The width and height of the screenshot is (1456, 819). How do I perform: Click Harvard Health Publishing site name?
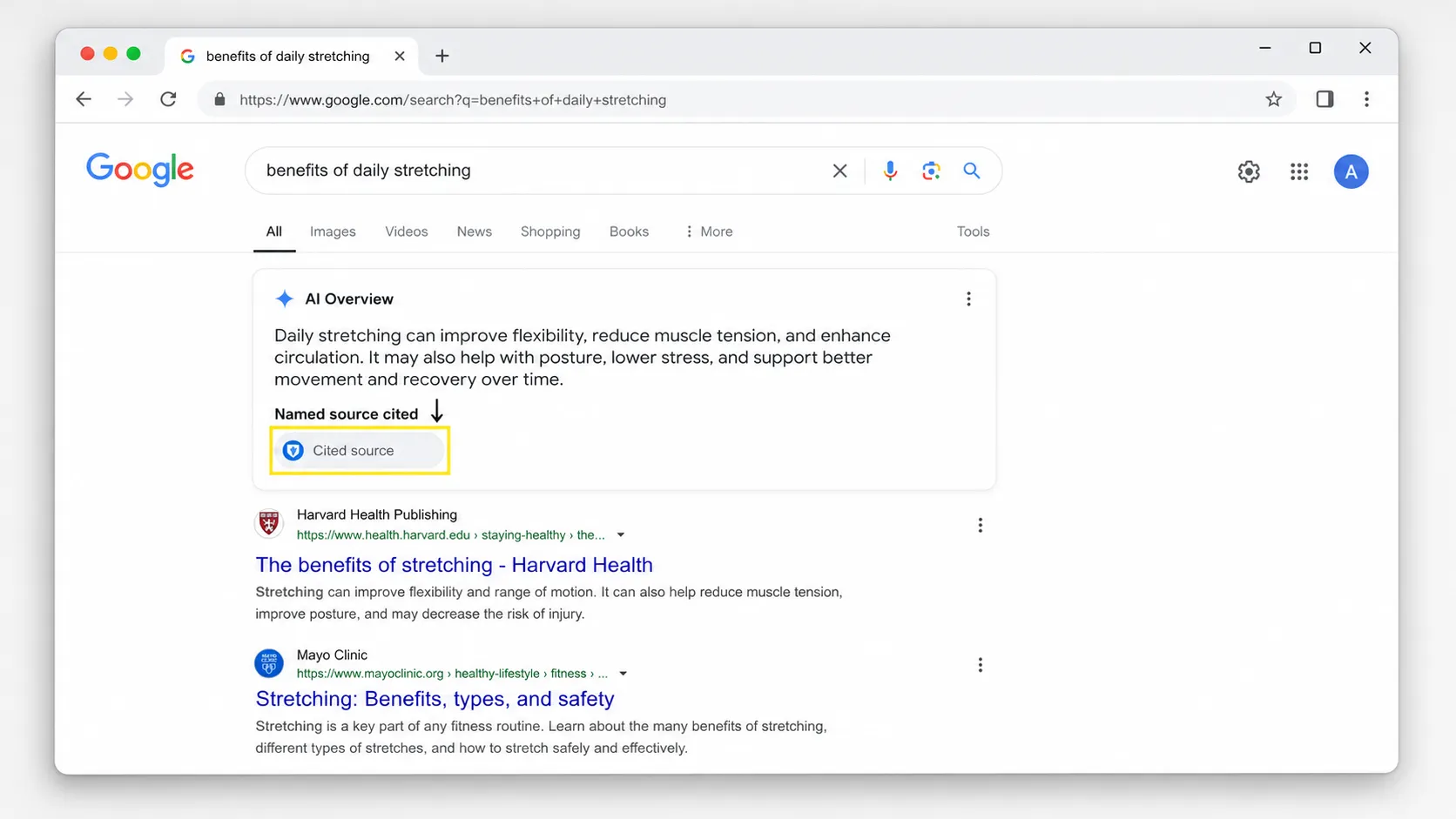(x=377, y=514)
